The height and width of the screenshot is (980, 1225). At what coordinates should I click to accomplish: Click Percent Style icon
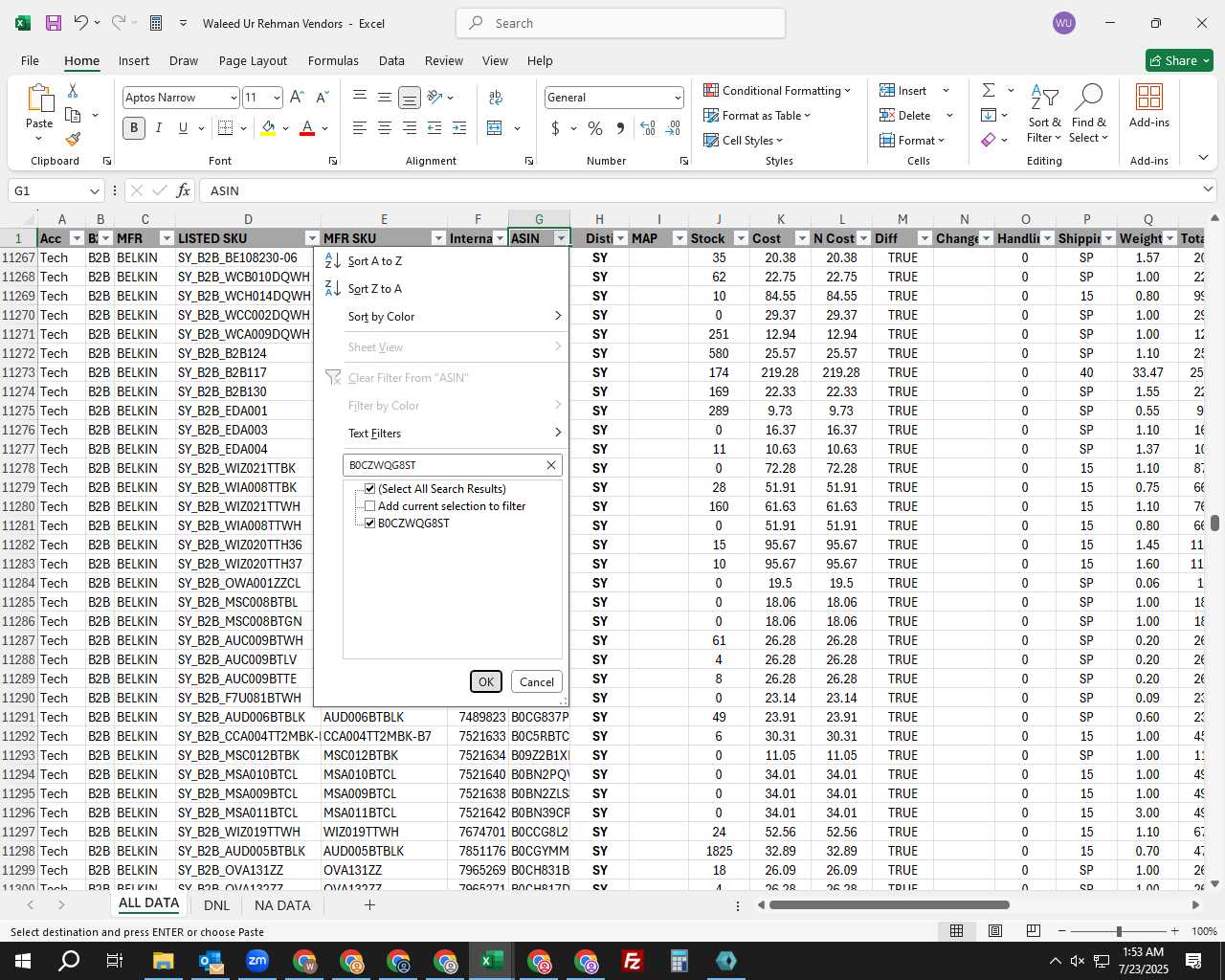(595, 127)
